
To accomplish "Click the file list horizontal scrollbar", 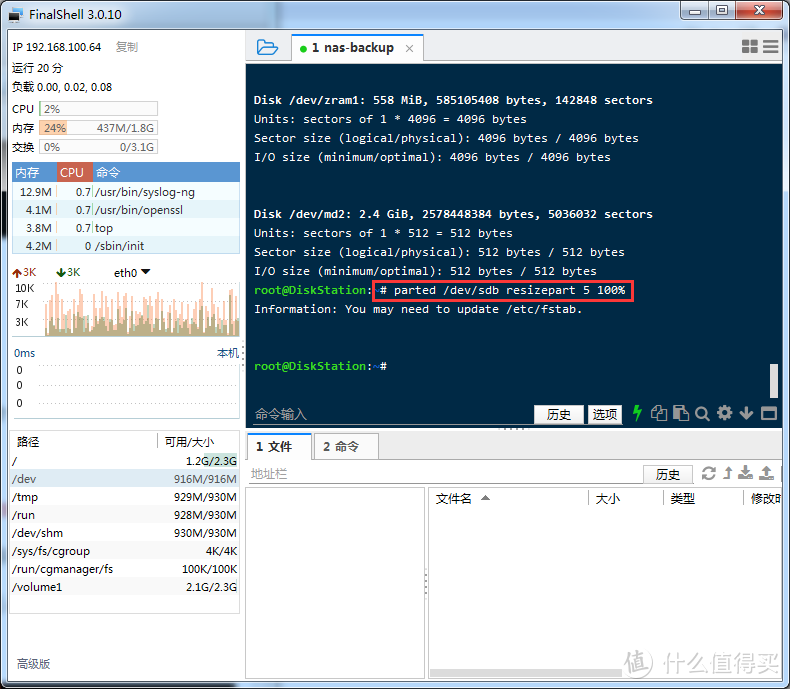I will click(525, 673).
